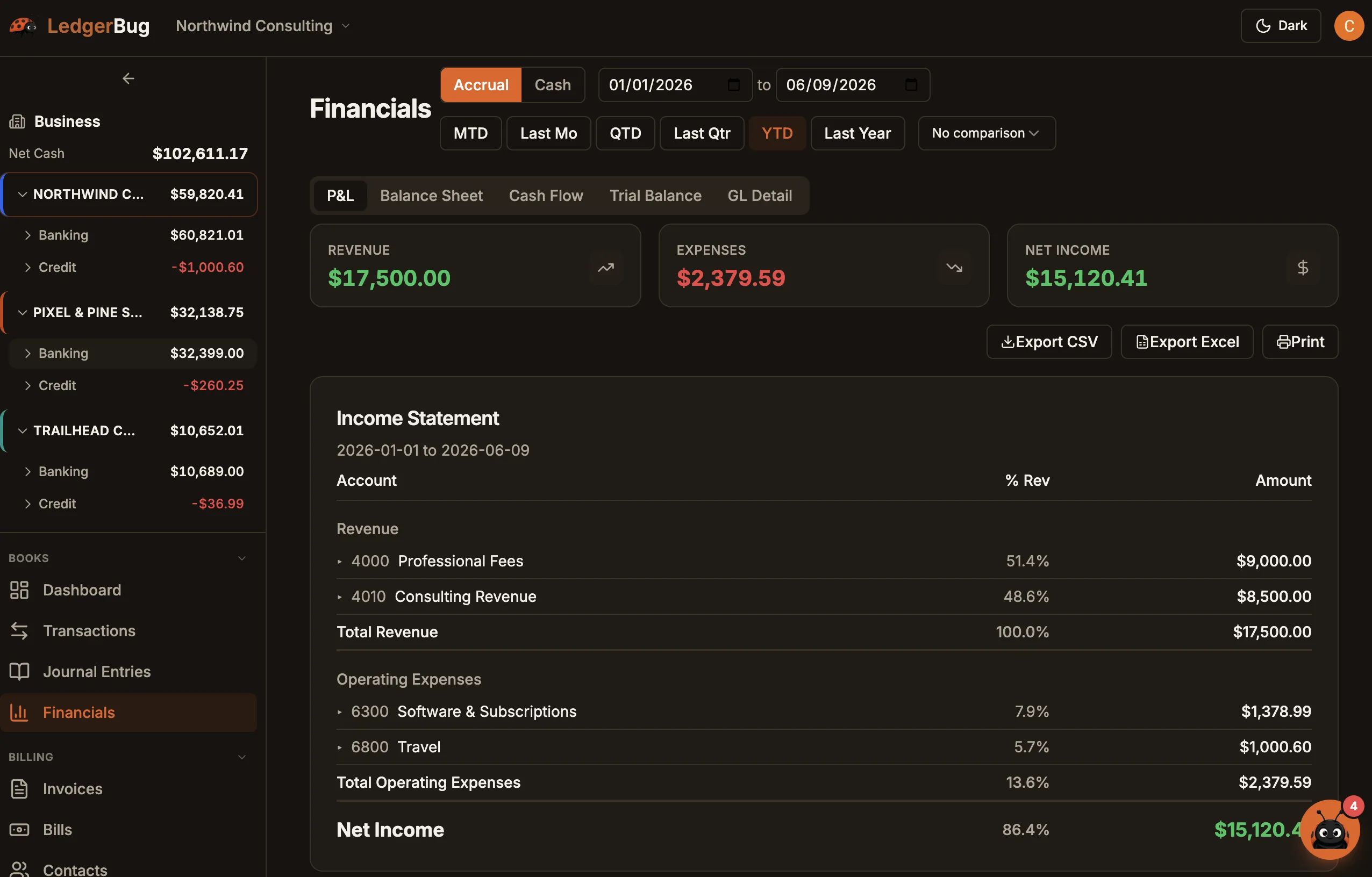
Task: Switch to Accrual basis
Action: pyautogui.click(x=481, y=85)
